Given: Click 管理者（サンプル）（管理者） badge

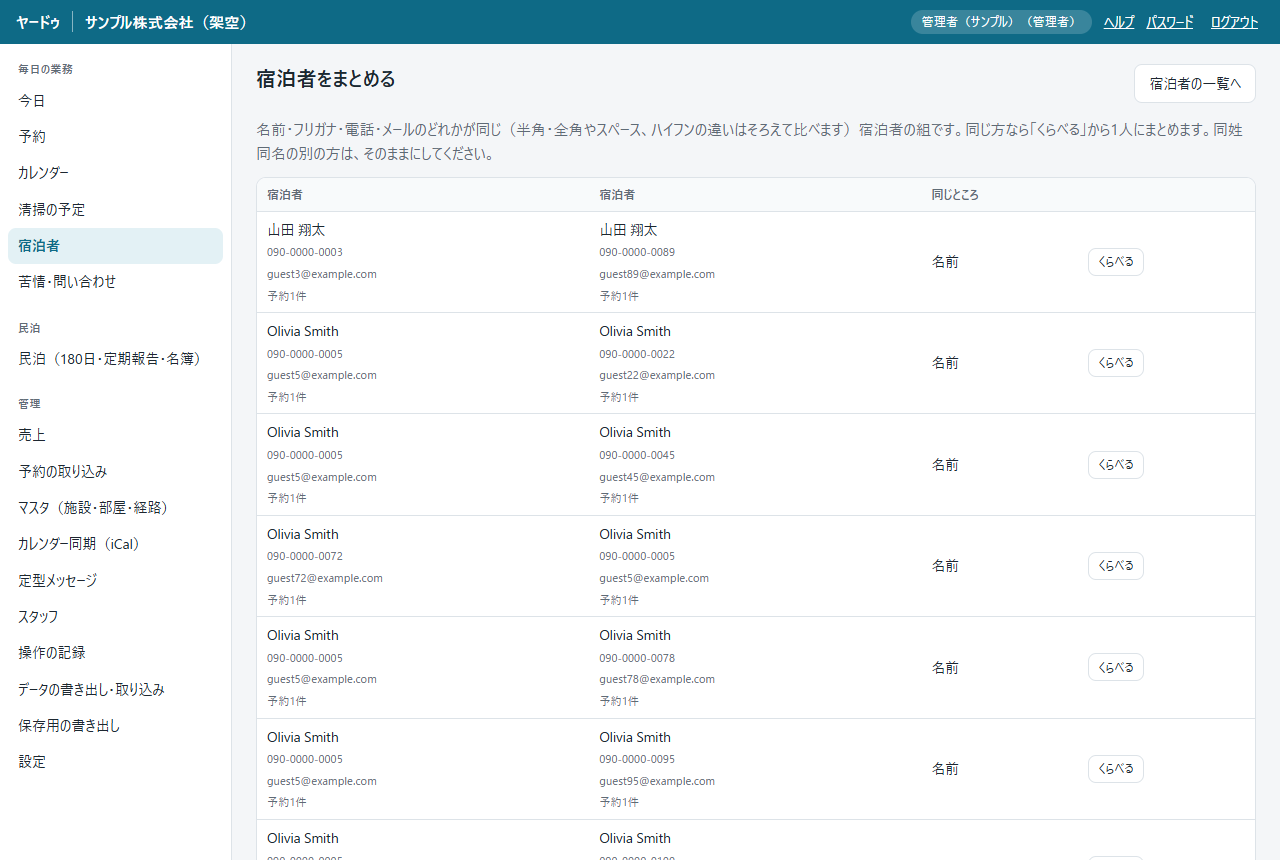Looking at the screenshot, I should [1001, 22].
